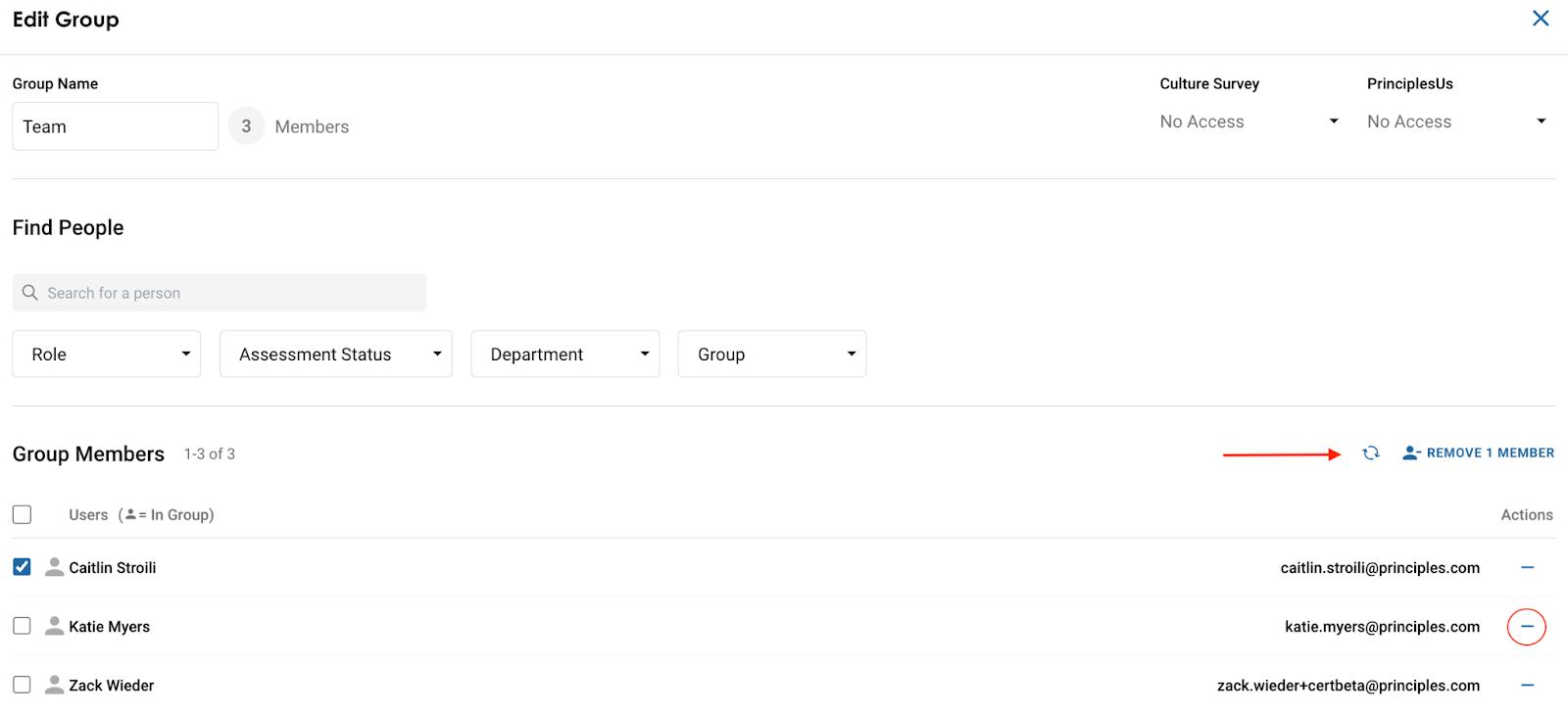Click Caitlin Stroili's person icon
The image size is (1568, 714).
click(55, 568)
